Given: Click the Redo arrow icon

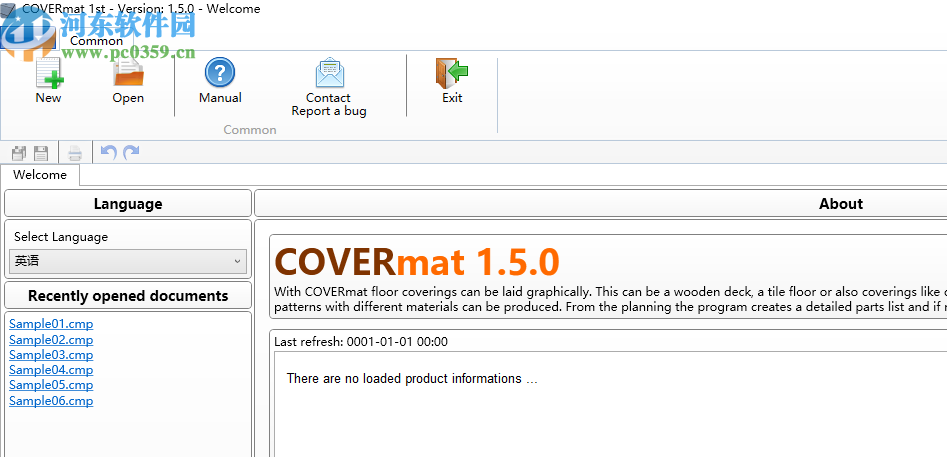Looking at the screenshot, I should tap(131, 152).
